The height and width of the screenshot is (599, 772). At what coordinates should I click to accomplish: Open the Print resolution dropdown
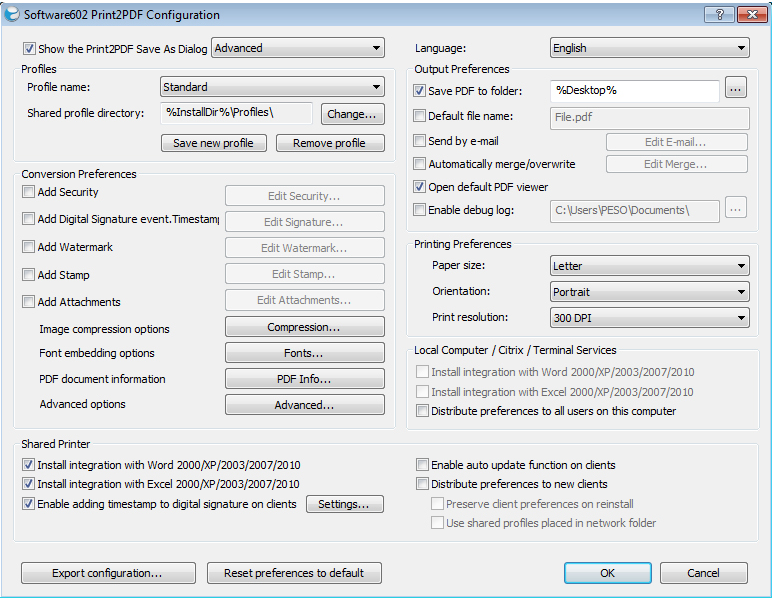(x=649, y=318)
